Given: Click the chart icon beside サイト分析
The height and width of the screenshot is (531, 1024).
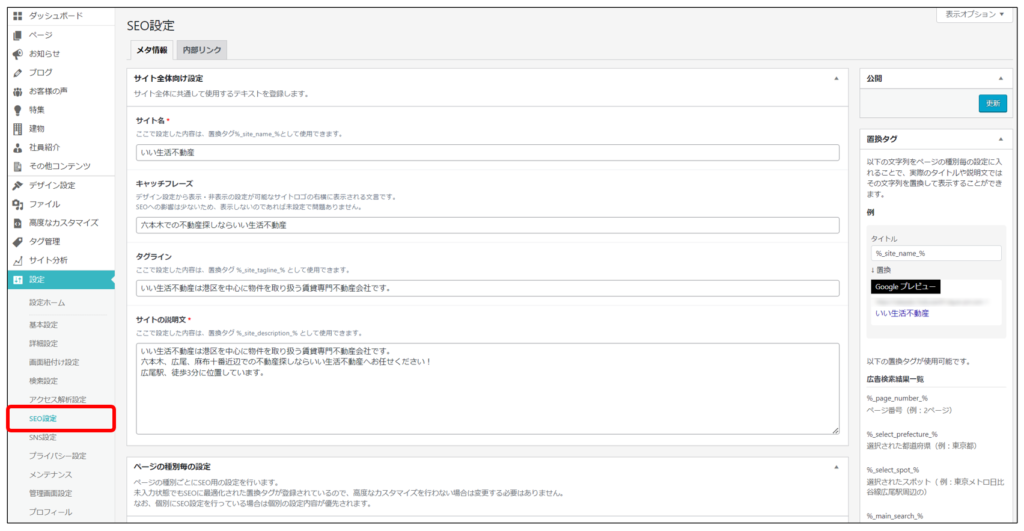Looking at the screenshot, I should [18, 260].
